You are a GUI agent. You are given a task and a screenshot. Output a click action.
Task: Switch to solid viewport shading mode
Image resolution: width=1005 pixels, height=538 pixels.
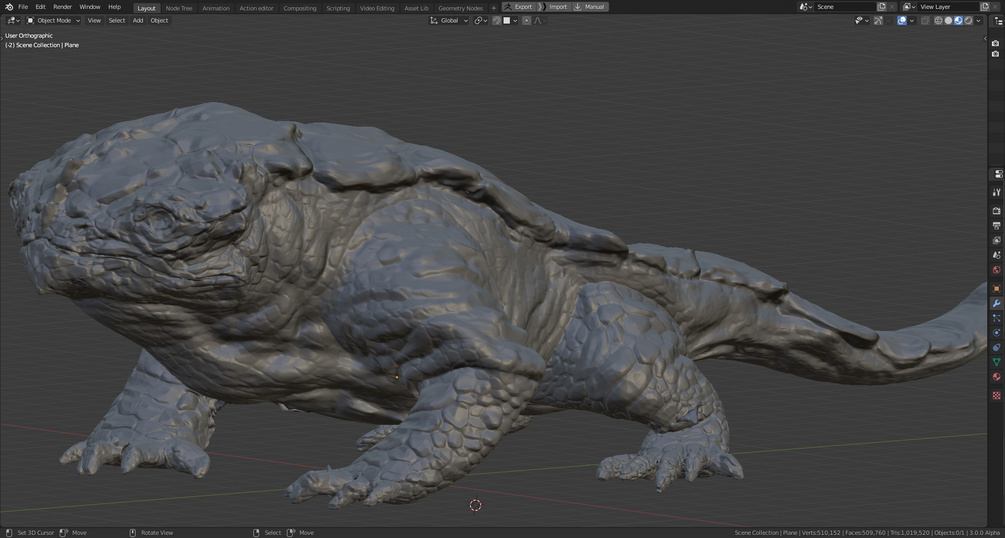[x=948, y=20]
